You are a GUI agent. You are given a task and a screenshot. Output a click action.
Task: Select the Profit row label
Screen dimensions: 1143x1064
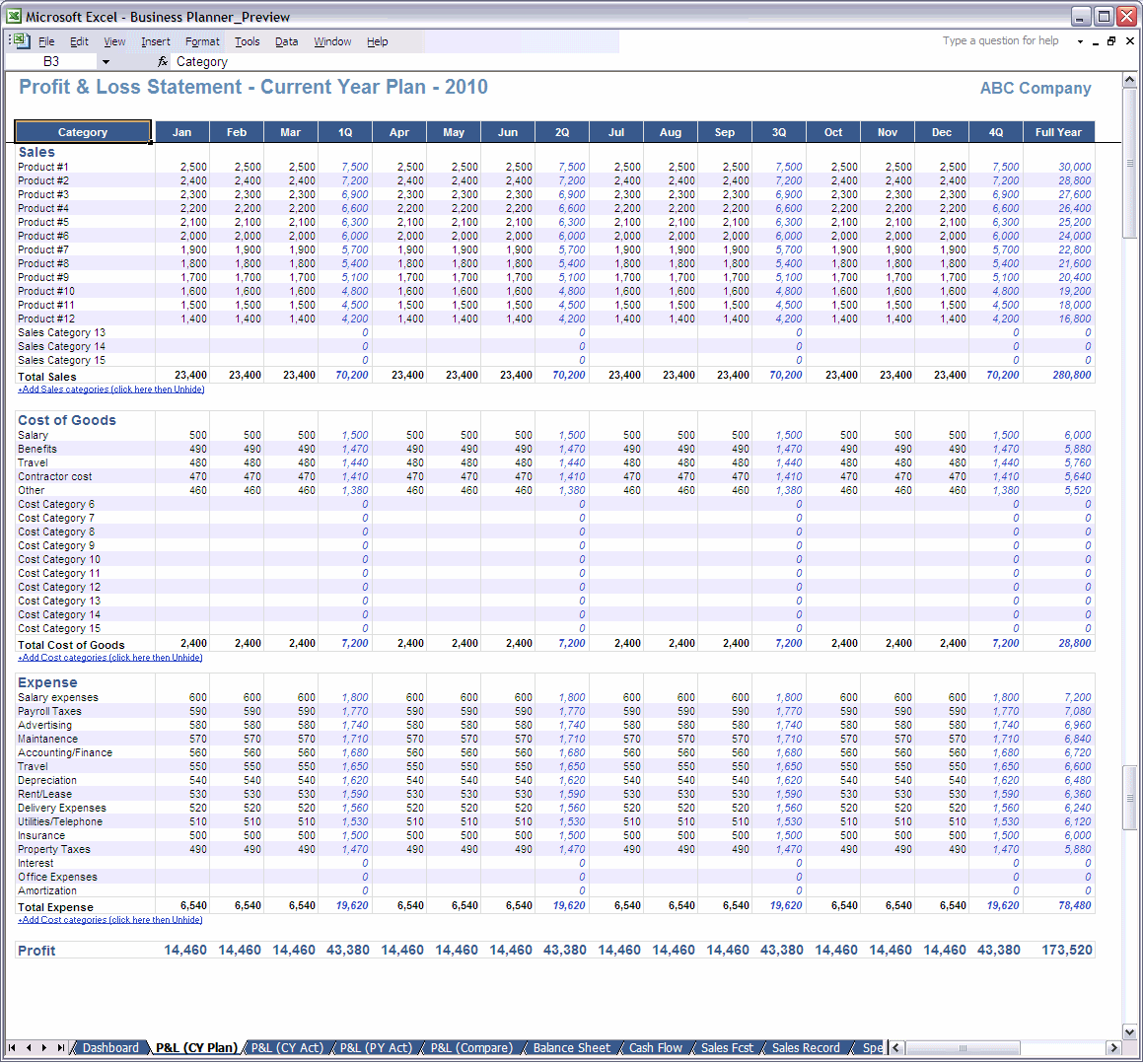pos(36,951)
